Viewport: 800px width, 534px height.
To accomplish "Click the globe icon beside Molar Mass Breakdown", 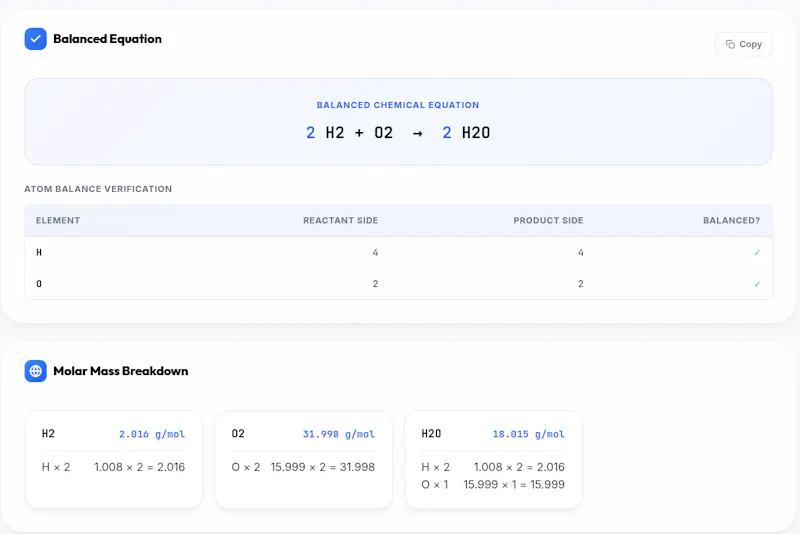I will point(36,371).
